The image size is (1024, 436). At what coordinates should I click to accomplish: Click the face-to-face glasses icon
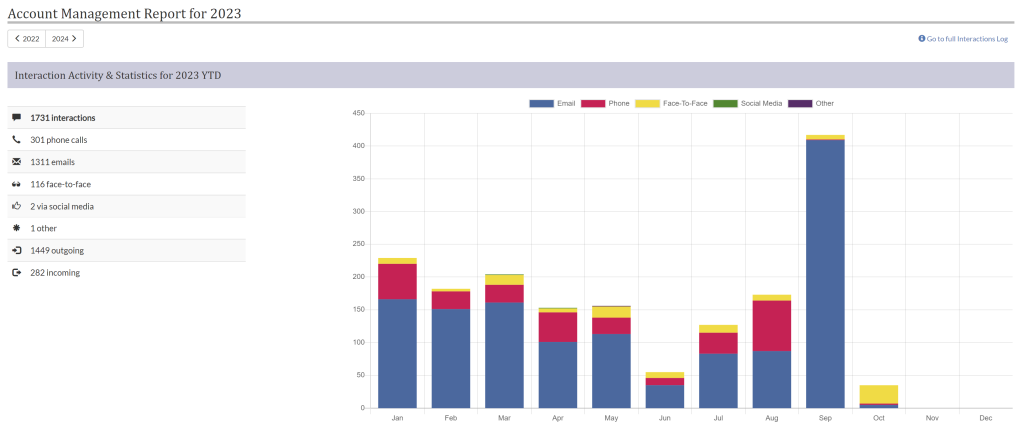[16, 184]
